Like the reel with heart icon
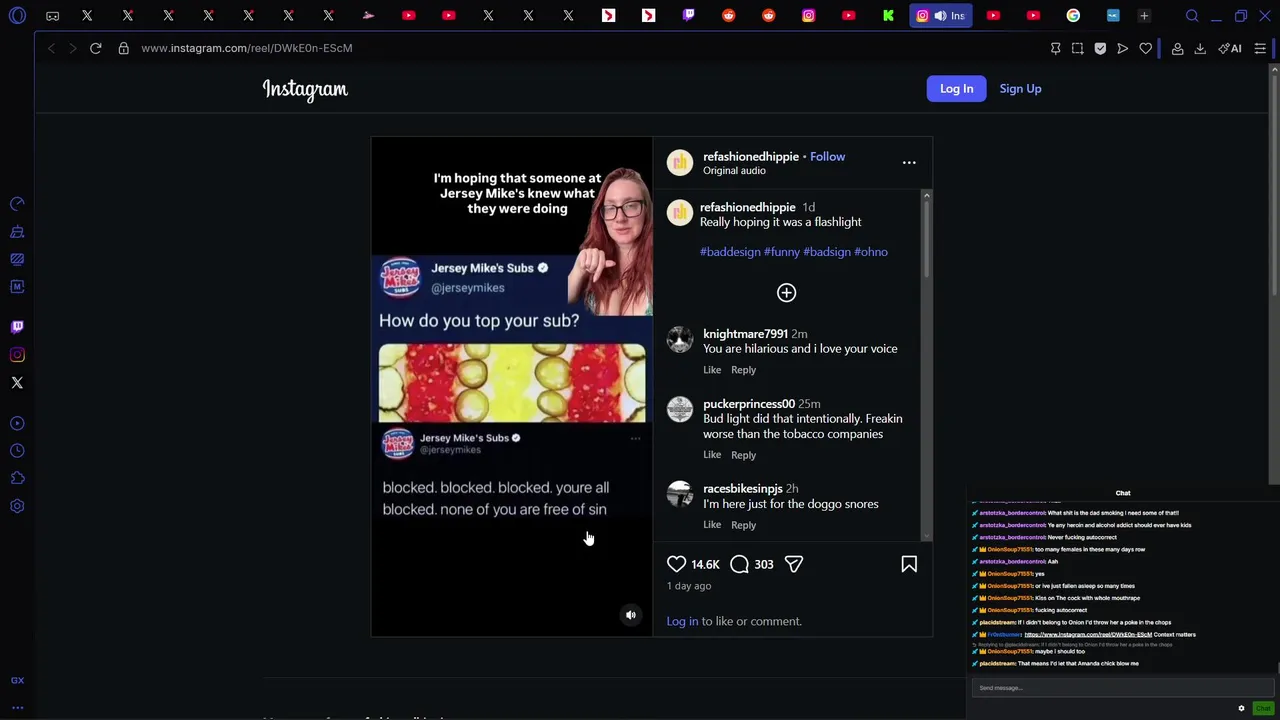 pos(677,565)
